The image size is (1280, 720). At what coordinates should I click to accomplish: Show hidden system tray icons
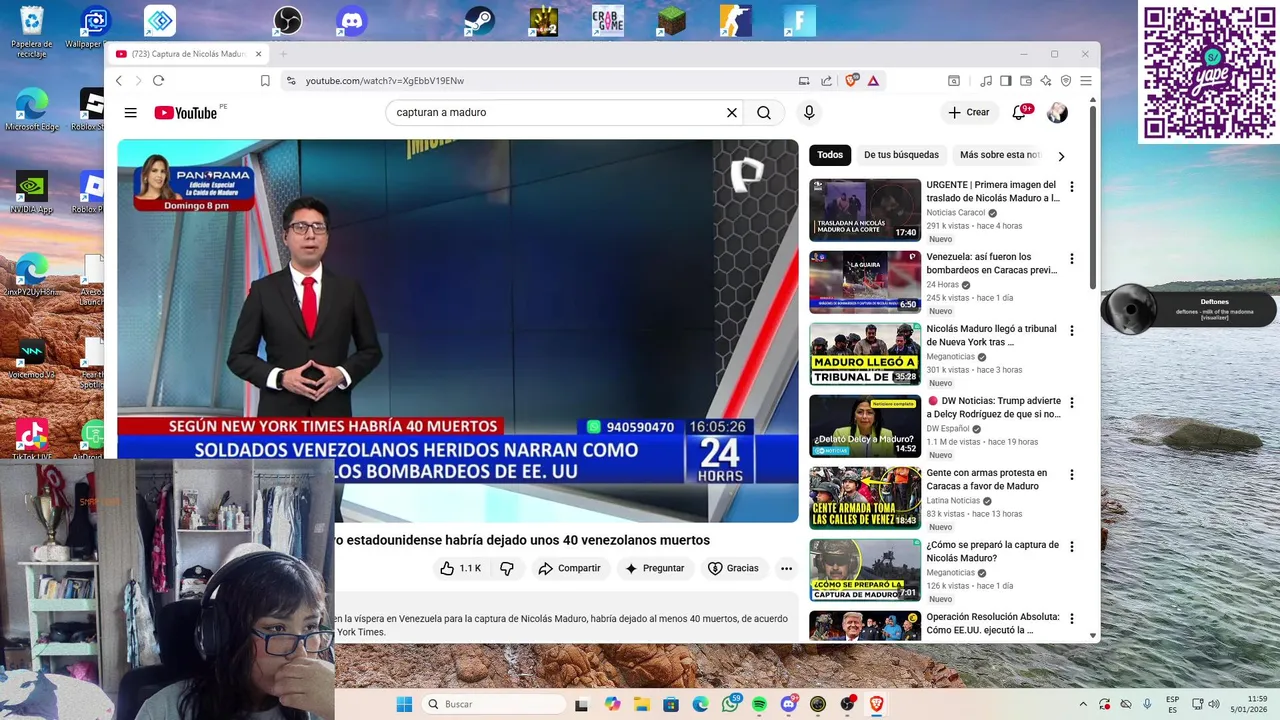coord(1083,704)
